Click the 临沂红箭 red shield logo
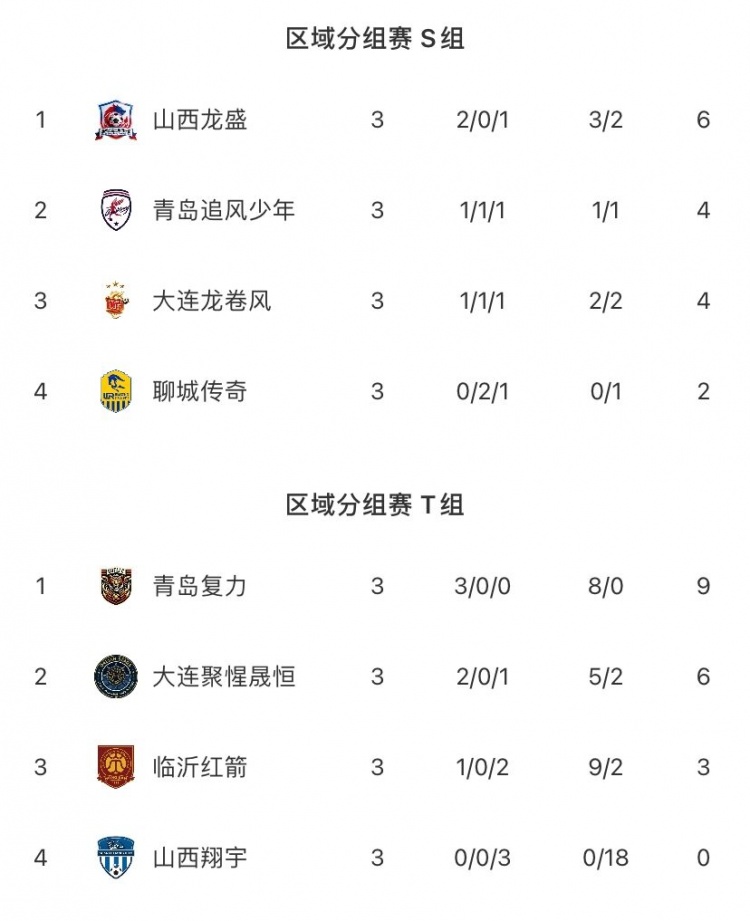The width and height of the screenshot is (750, 921). pyautogui.click(x=117, y=767)
